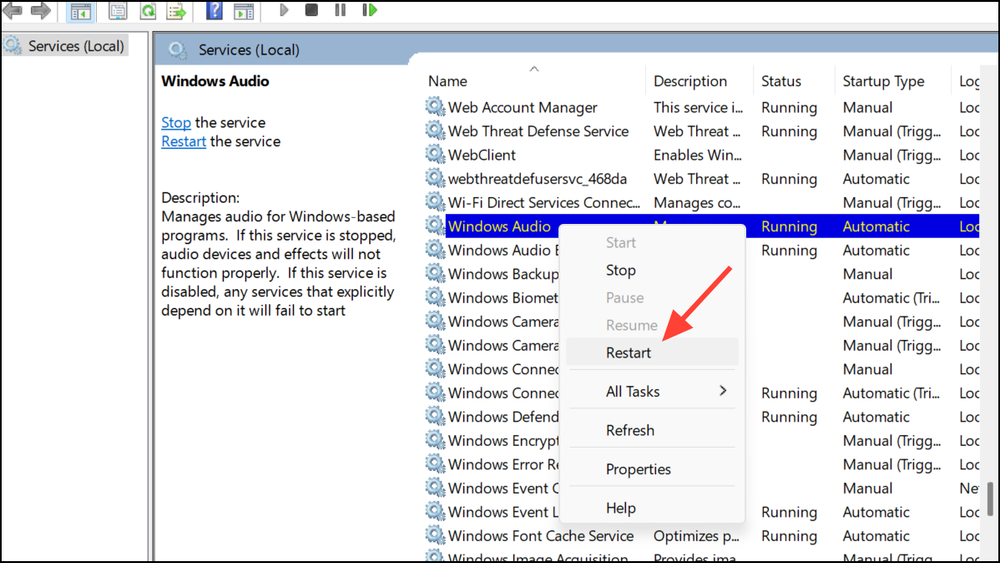Image resolution: width=1000 pixels, height=563 pixels.
Task: Click gear icon beside Windows Defend service
Action: (436, 416)
